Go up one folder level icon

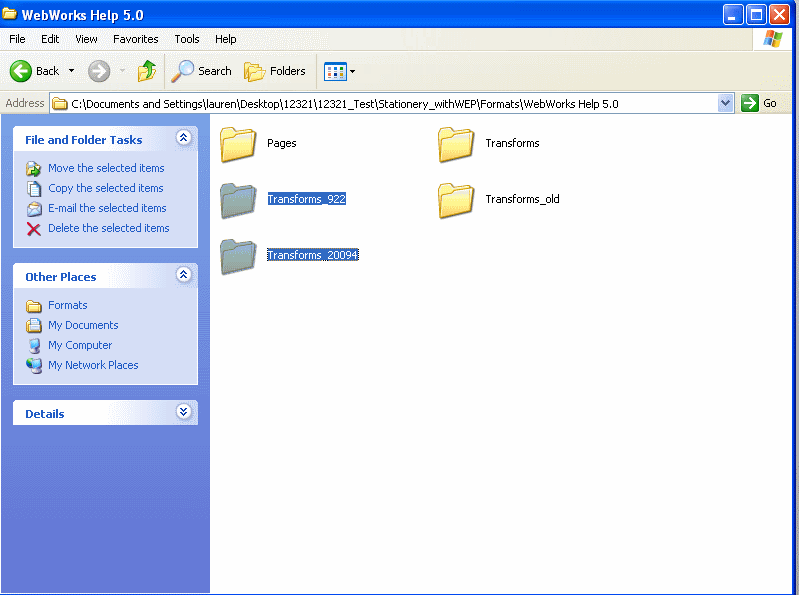click(x=147, y=71)
